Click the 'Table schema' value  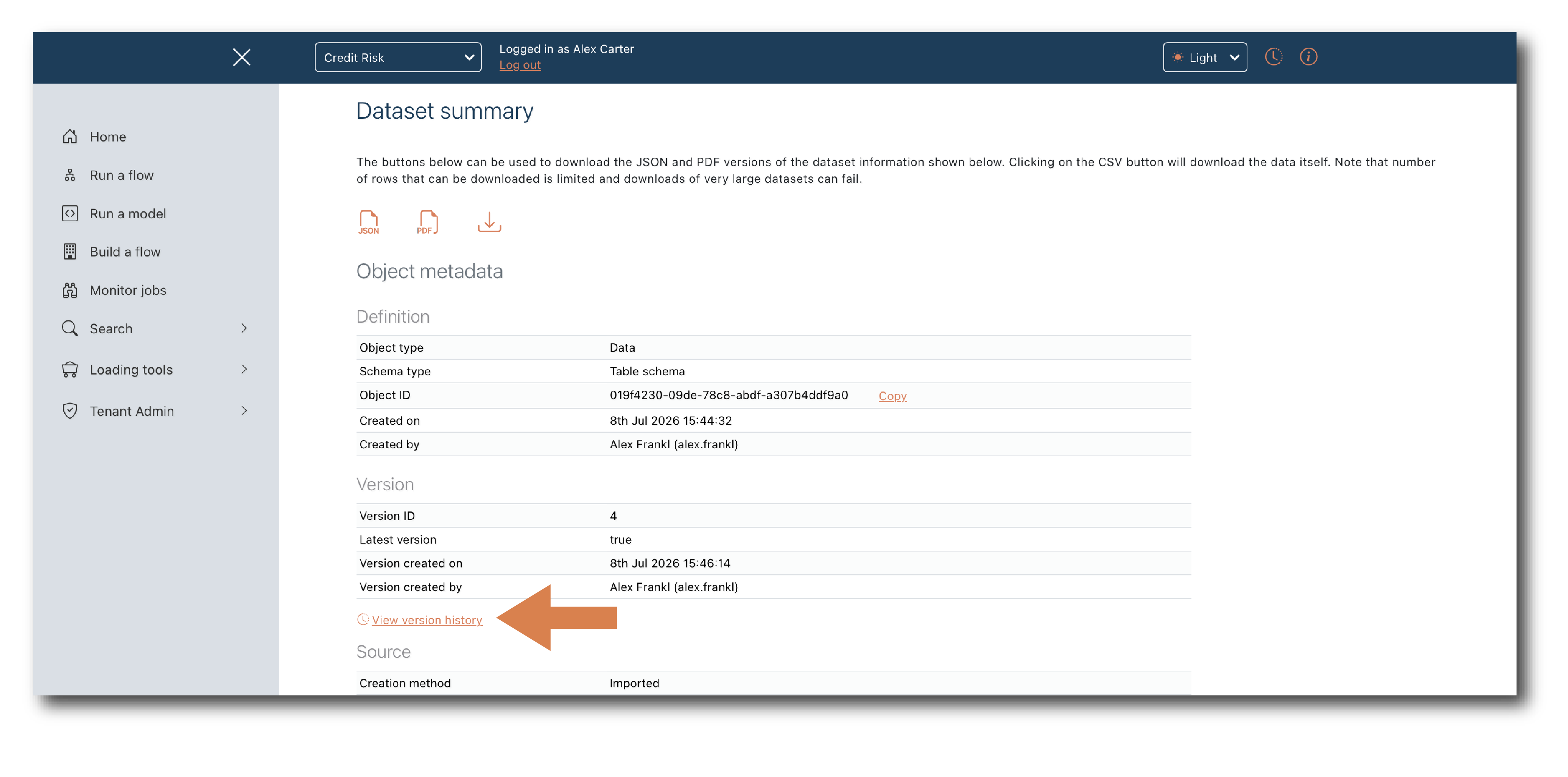click(647, 371)
